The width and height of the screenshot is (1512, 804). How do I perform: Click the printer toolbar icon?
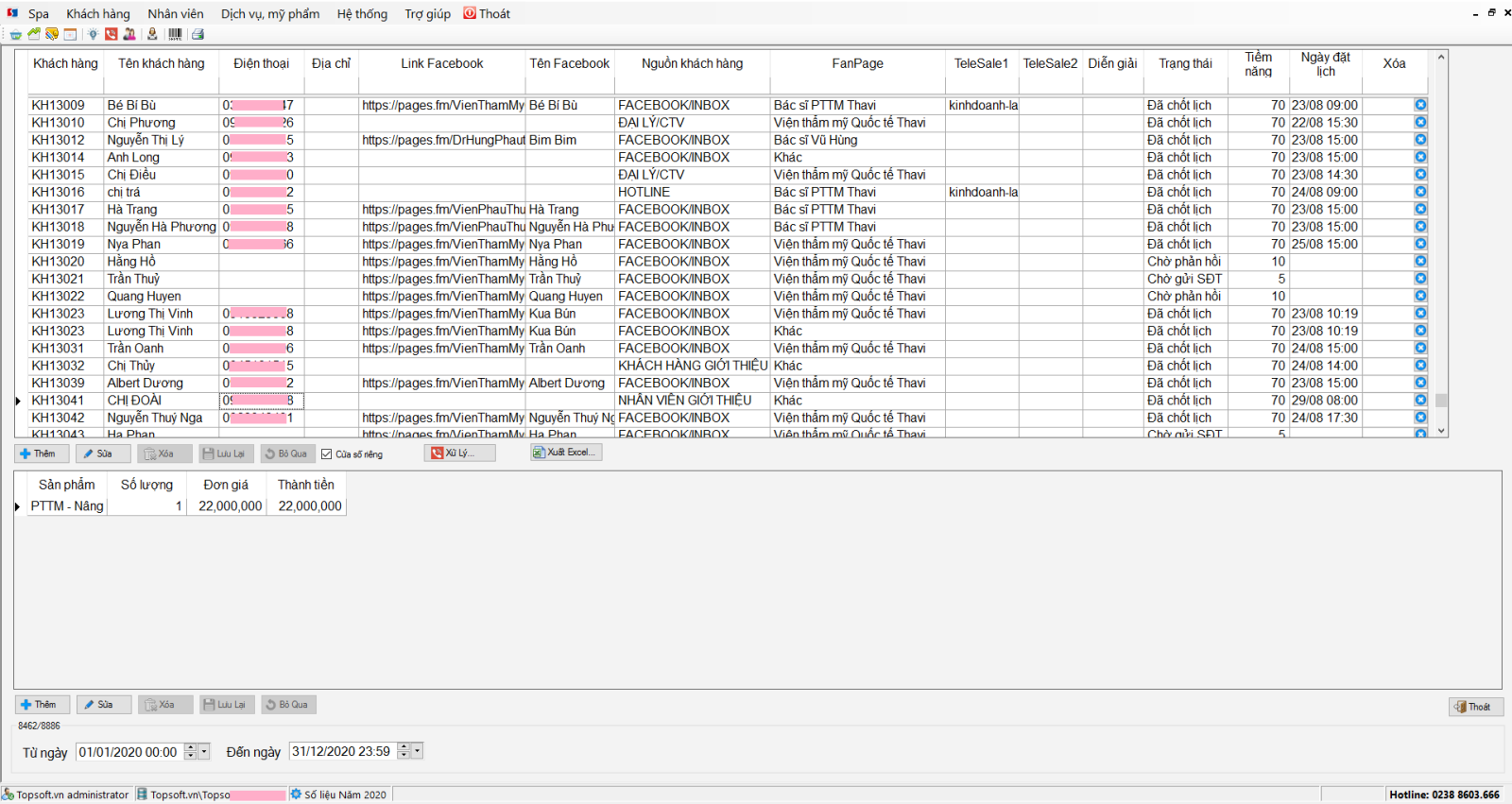pos(198,34)
